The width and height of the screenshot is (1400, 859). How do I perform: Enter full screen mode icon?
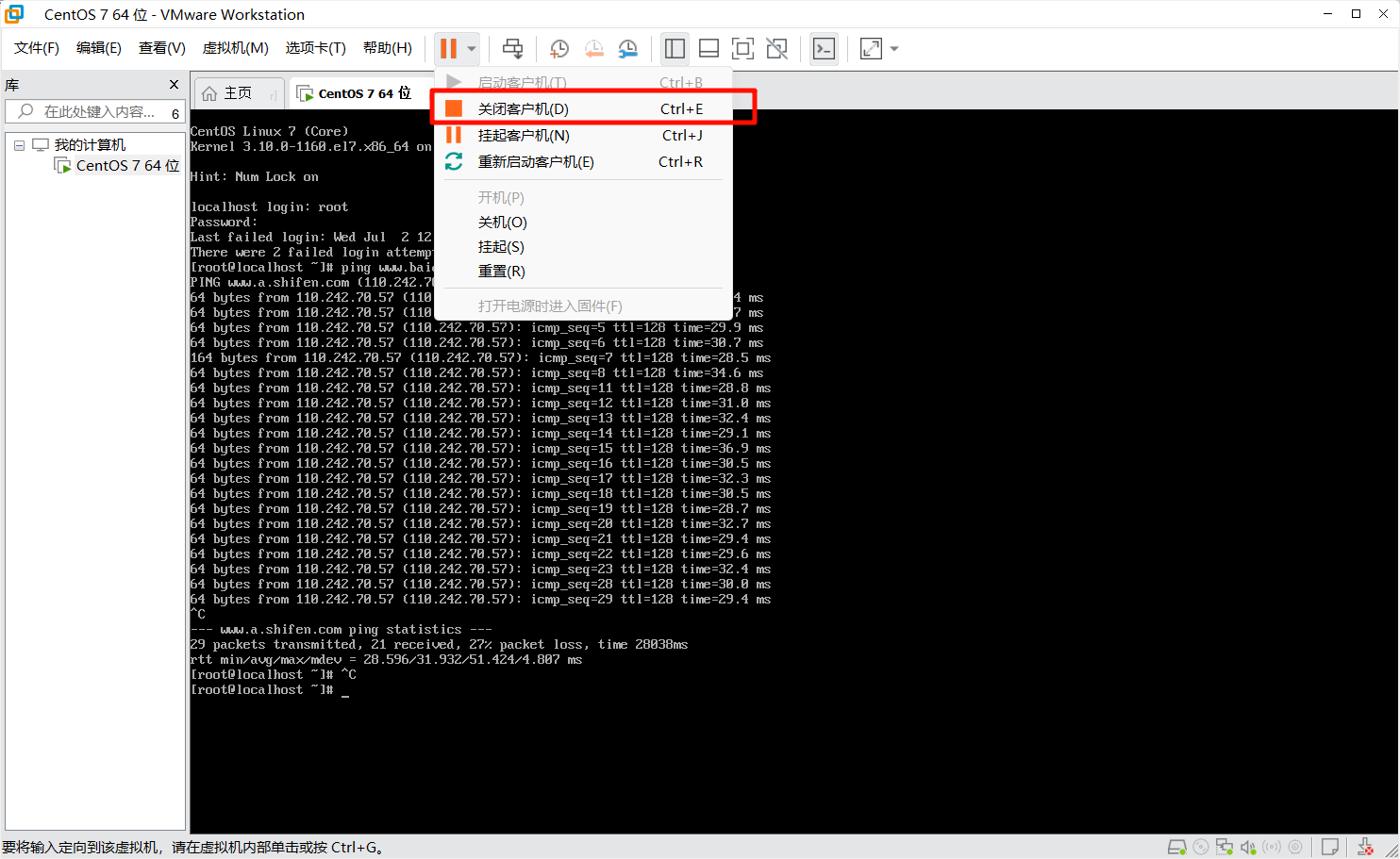742,48
